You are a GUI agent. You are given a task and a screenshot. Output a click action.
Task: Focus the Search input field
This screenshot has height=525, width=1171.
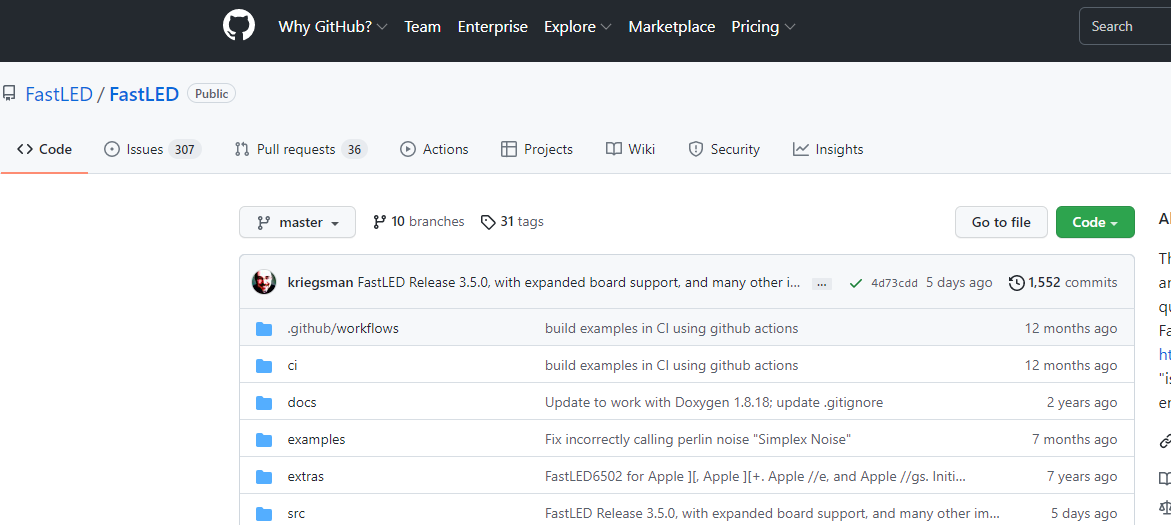click(1125, 27)
